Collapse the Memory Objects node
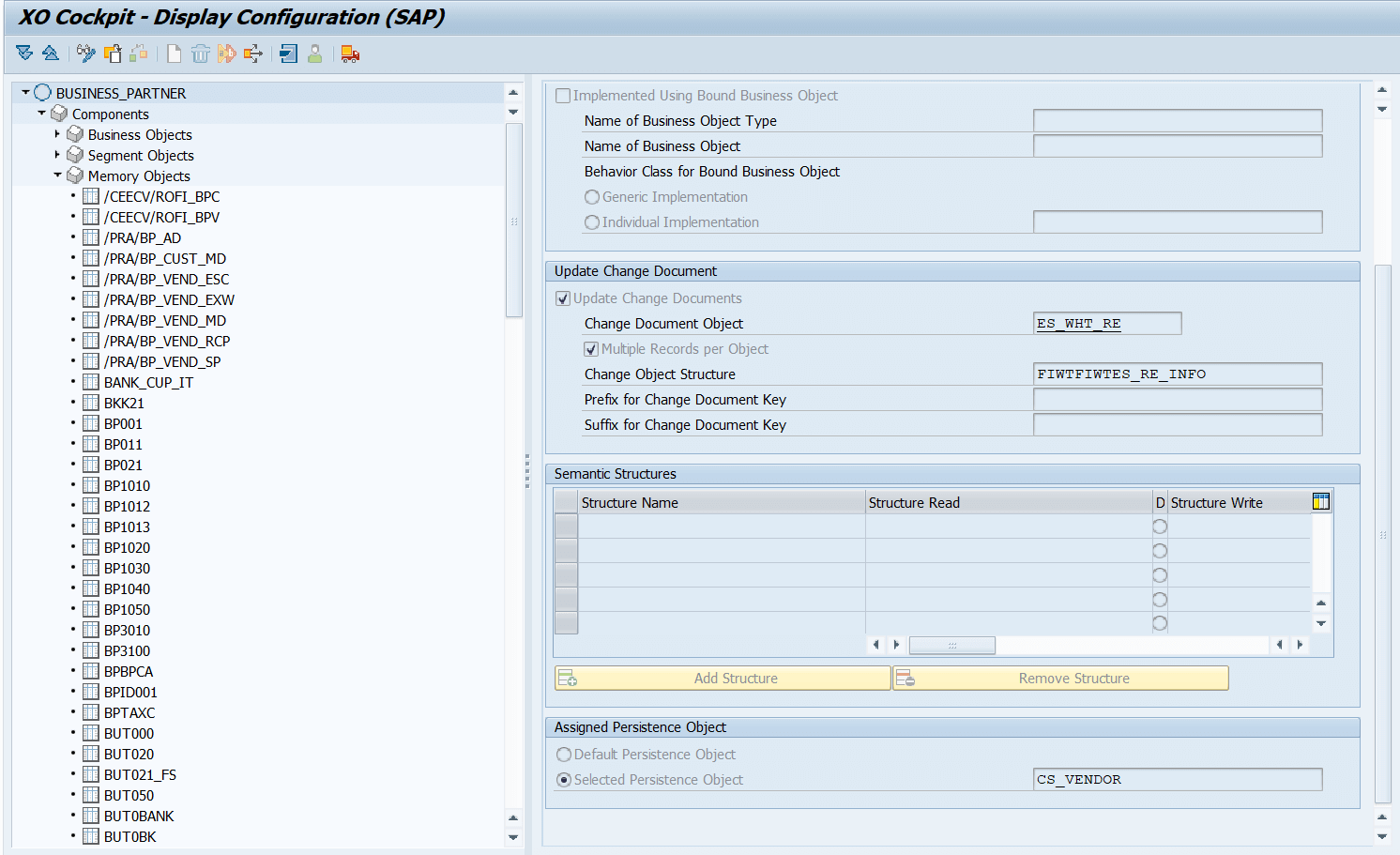Image resolution: width=1400 pixels, height=855 pixels. tap(58, 176)
